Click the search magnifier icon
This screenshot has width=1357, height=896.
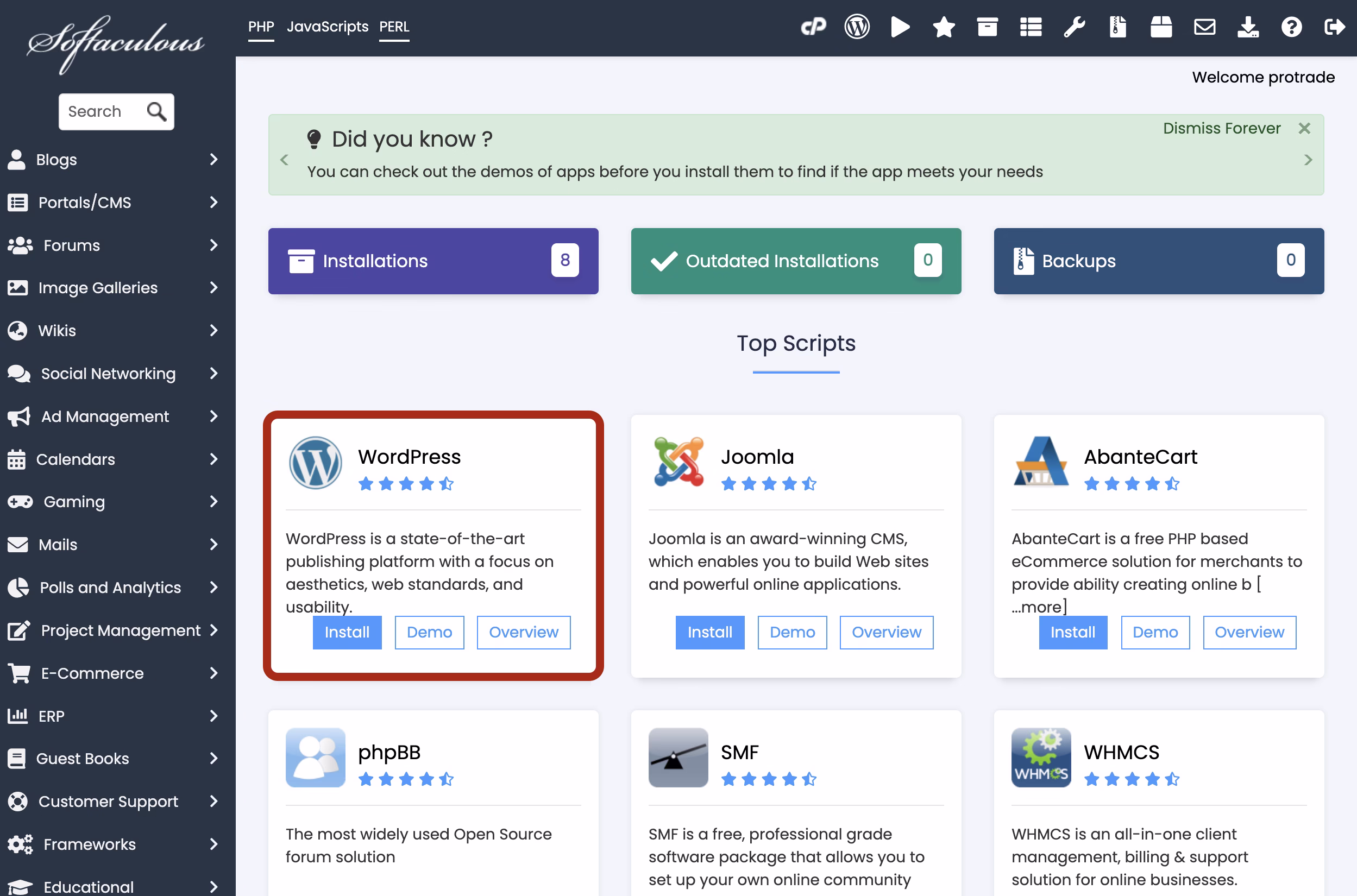(156, 111)
